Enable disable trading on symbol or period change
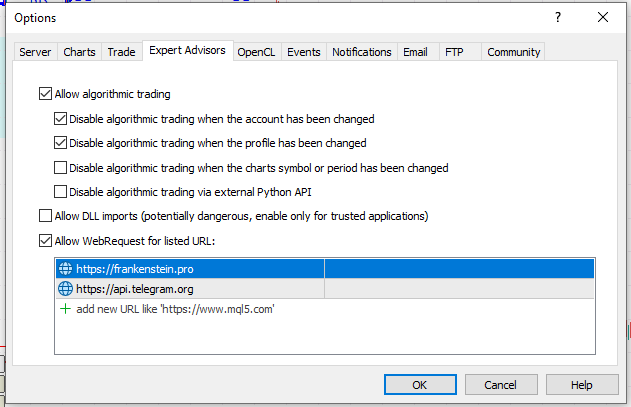The width and height of the screenshot is (631, 407). (61, 168)
